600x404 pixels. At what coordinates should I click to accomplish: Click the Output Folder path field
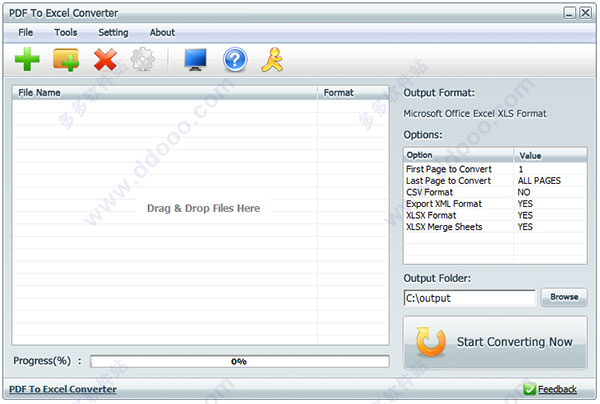click(x=470, y=298)
